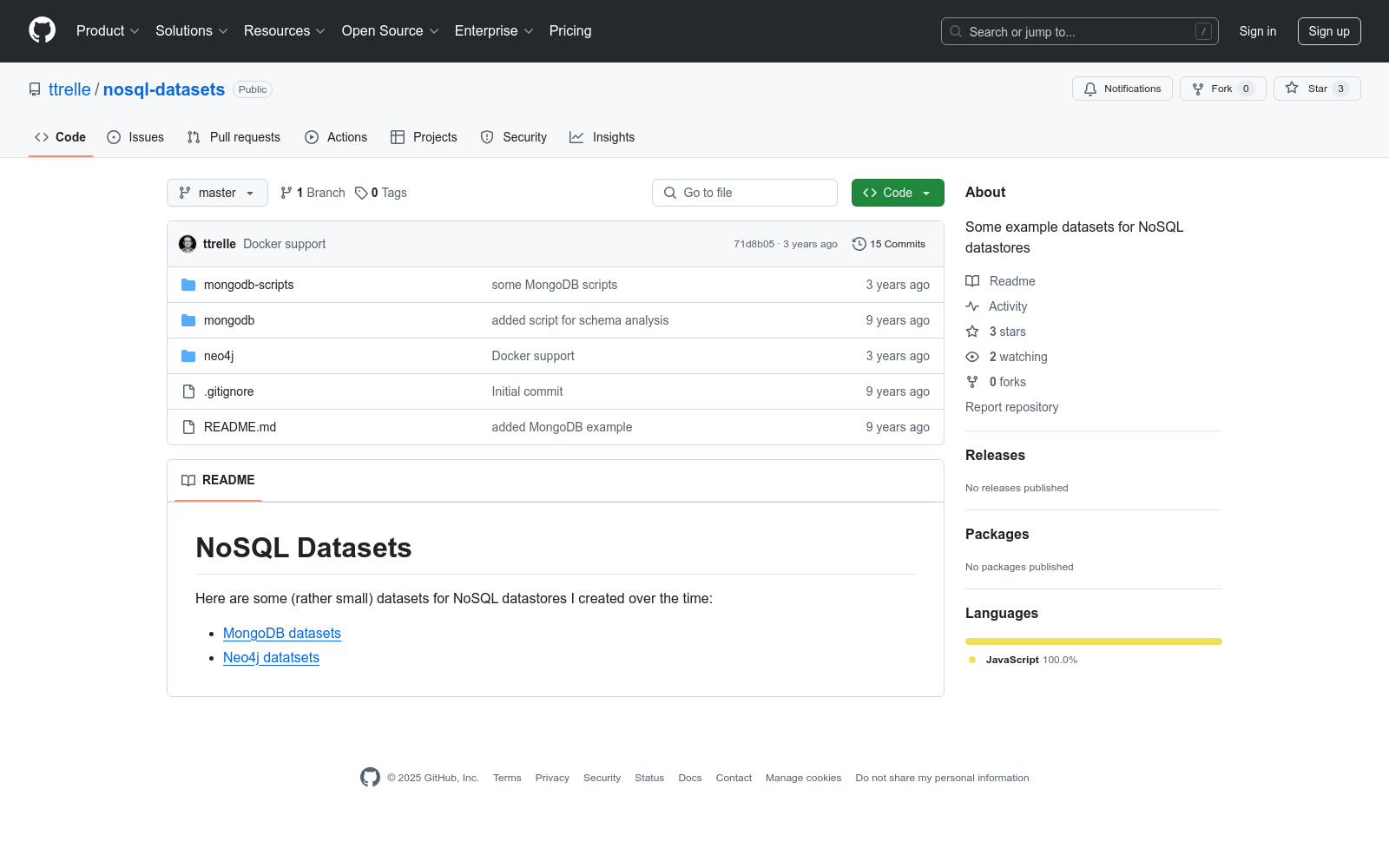1389x868 pixels.
Task: Open the Neo4j datatsets link
Action: click(x=271, y=658)
